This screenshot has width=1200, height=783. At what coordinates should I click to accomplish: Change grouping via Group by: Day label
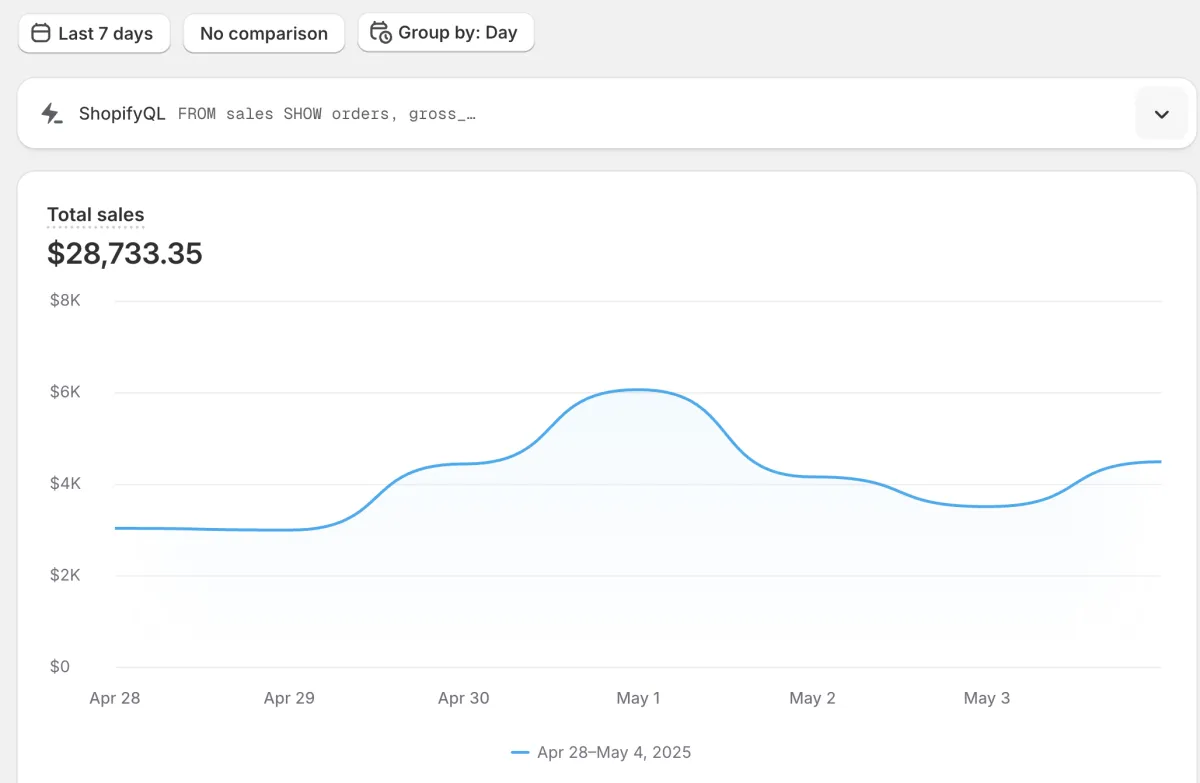click(457, 33)
